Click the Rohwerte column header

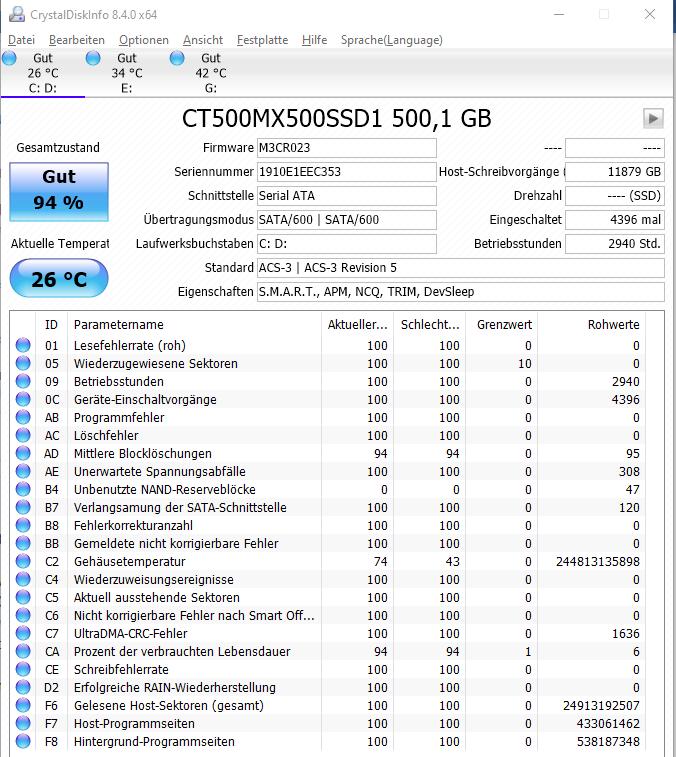(x=591, y=324)
